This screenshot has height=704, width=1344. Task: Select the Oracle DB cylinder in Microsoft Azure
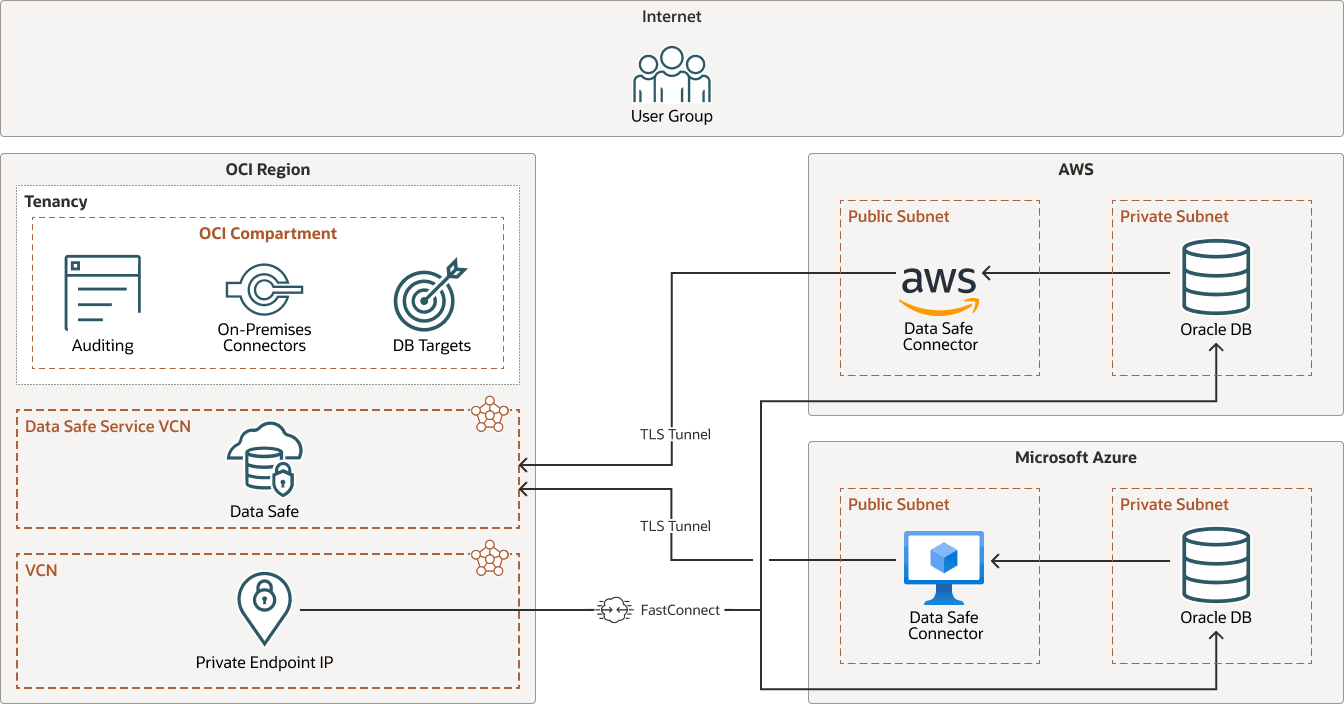click(x=1215, y=565)
